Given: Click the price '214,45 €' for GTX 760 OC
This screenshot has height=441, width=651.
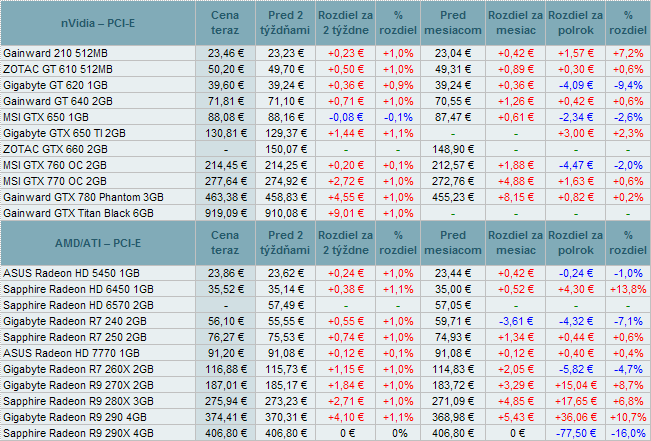Looking at the screenshot, I should [x=226, y=165].
